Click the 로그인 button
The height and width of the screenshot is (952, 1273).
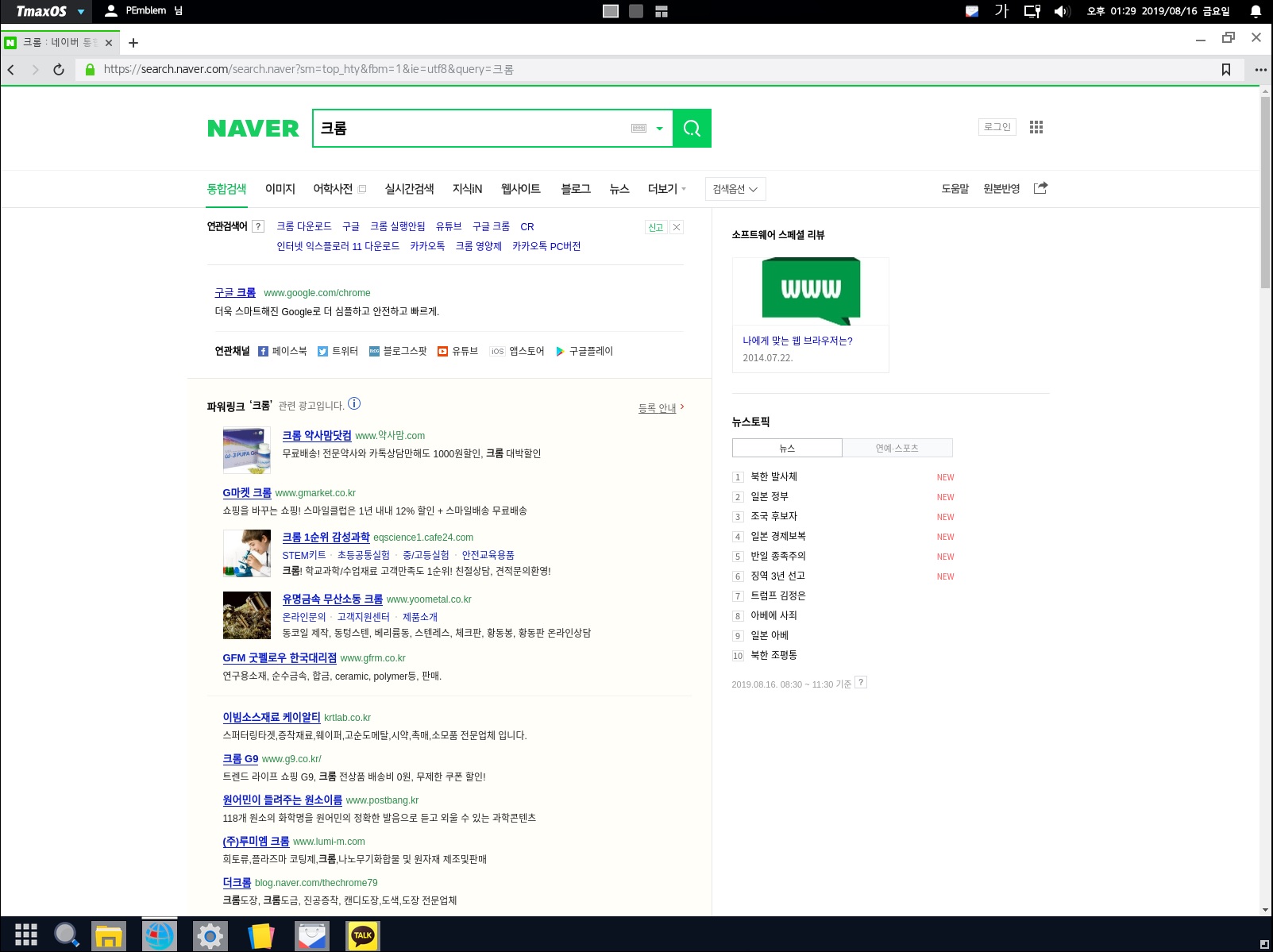click(x=997, y=127)
